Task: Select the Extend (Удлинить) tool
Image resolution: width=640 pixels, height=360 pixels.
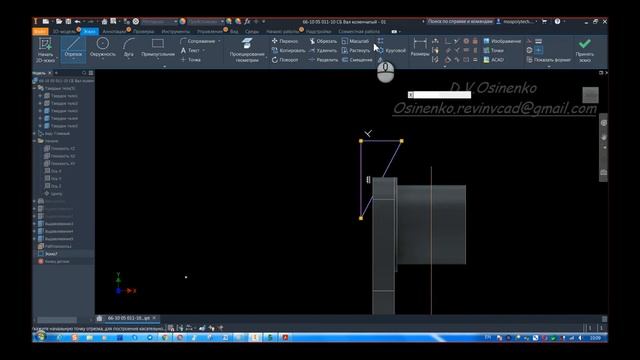Action: click(323, 50)
